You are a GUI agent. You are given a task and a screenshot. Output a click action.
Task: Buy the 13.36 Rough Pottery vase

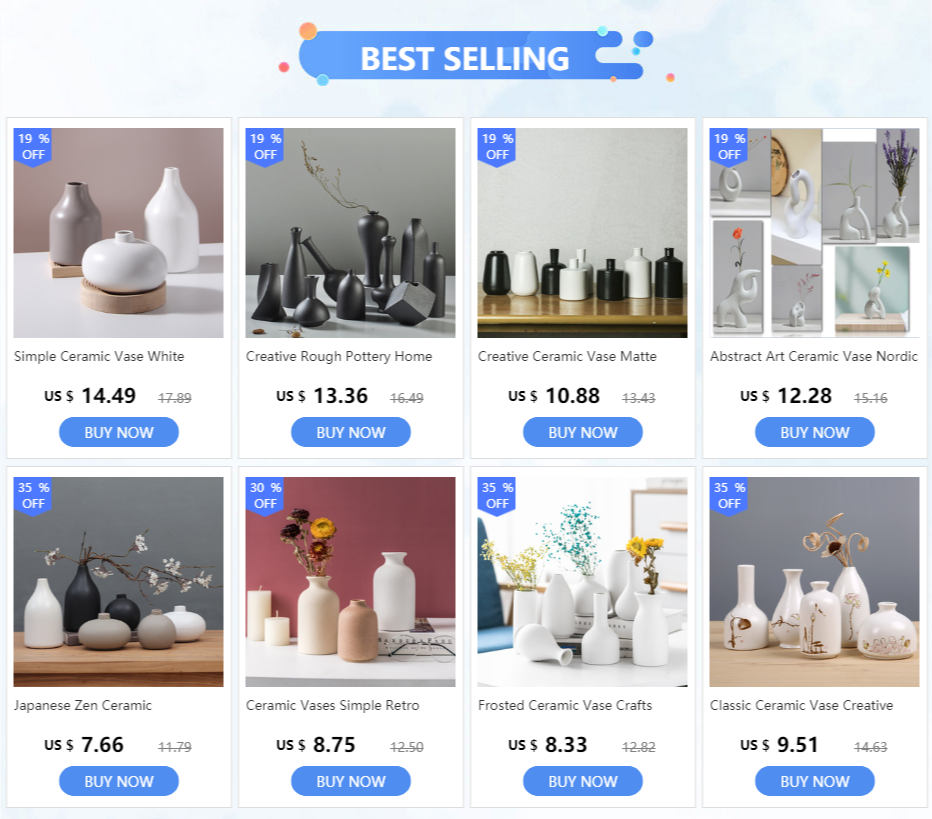(351, 432)
